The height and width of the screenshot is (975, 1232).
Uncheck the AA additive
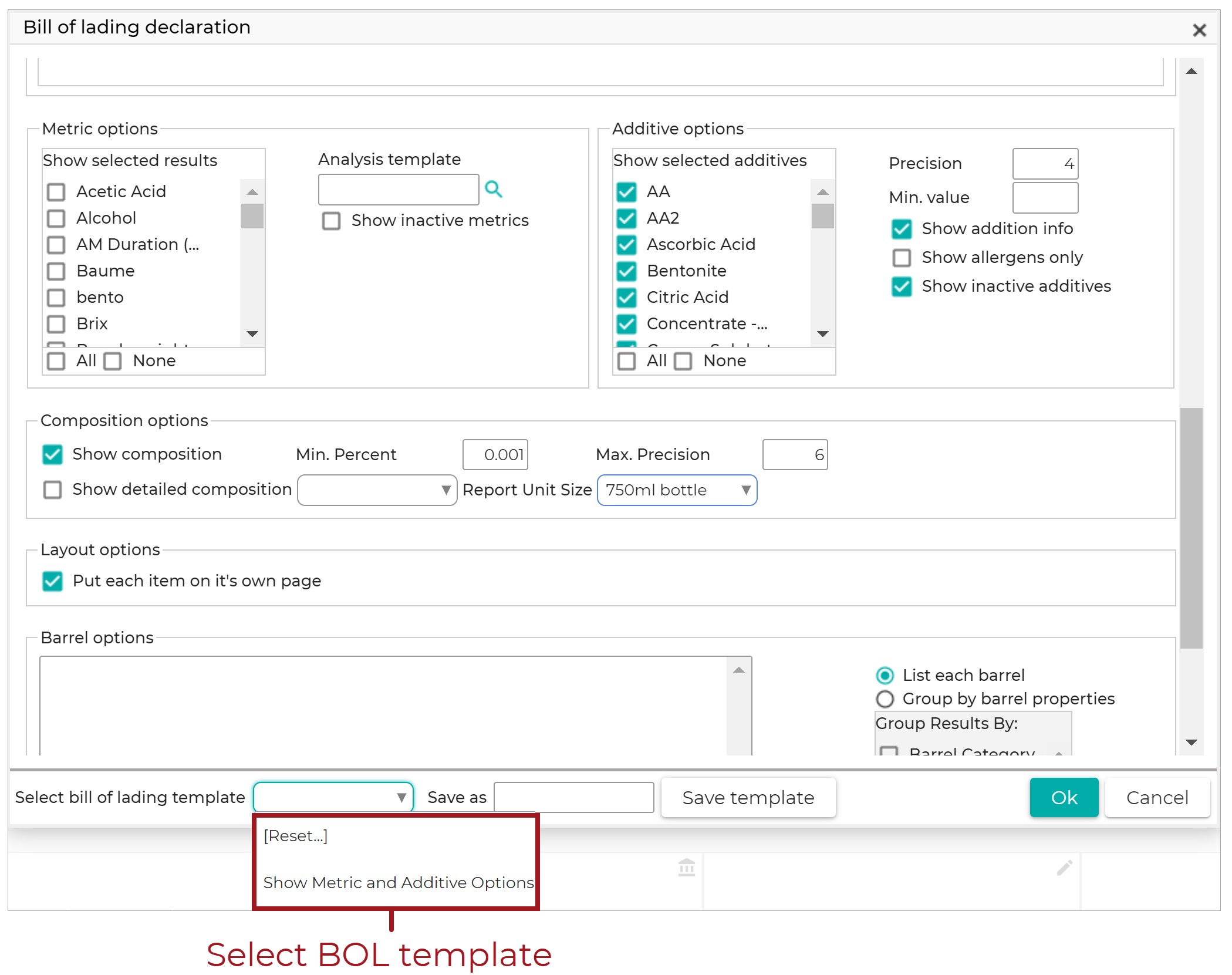(x=627, y=192)
